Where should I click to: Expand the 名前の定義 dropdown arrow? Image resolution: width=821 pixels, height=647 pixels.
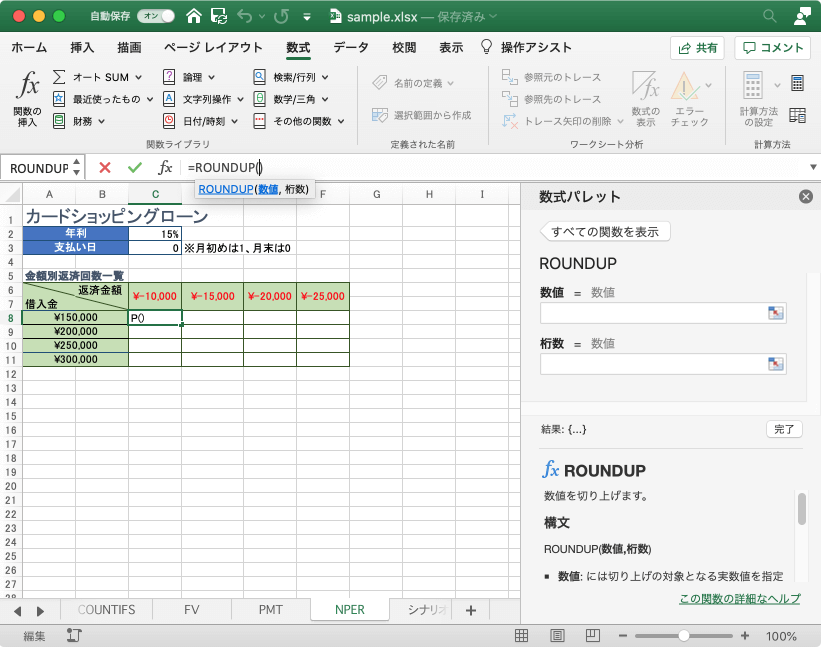pos(451,83)
